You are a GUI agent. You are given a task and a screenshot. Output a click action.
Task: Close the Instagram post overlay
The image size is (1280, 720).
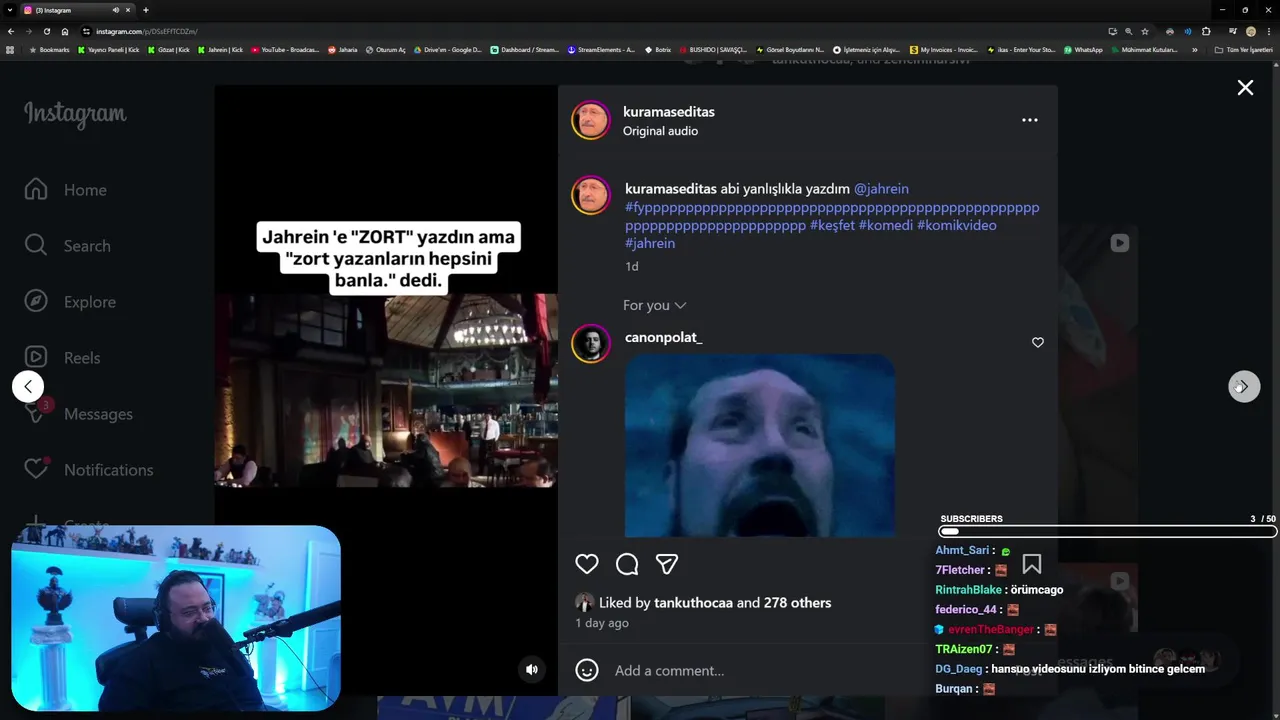(1245, 88)
